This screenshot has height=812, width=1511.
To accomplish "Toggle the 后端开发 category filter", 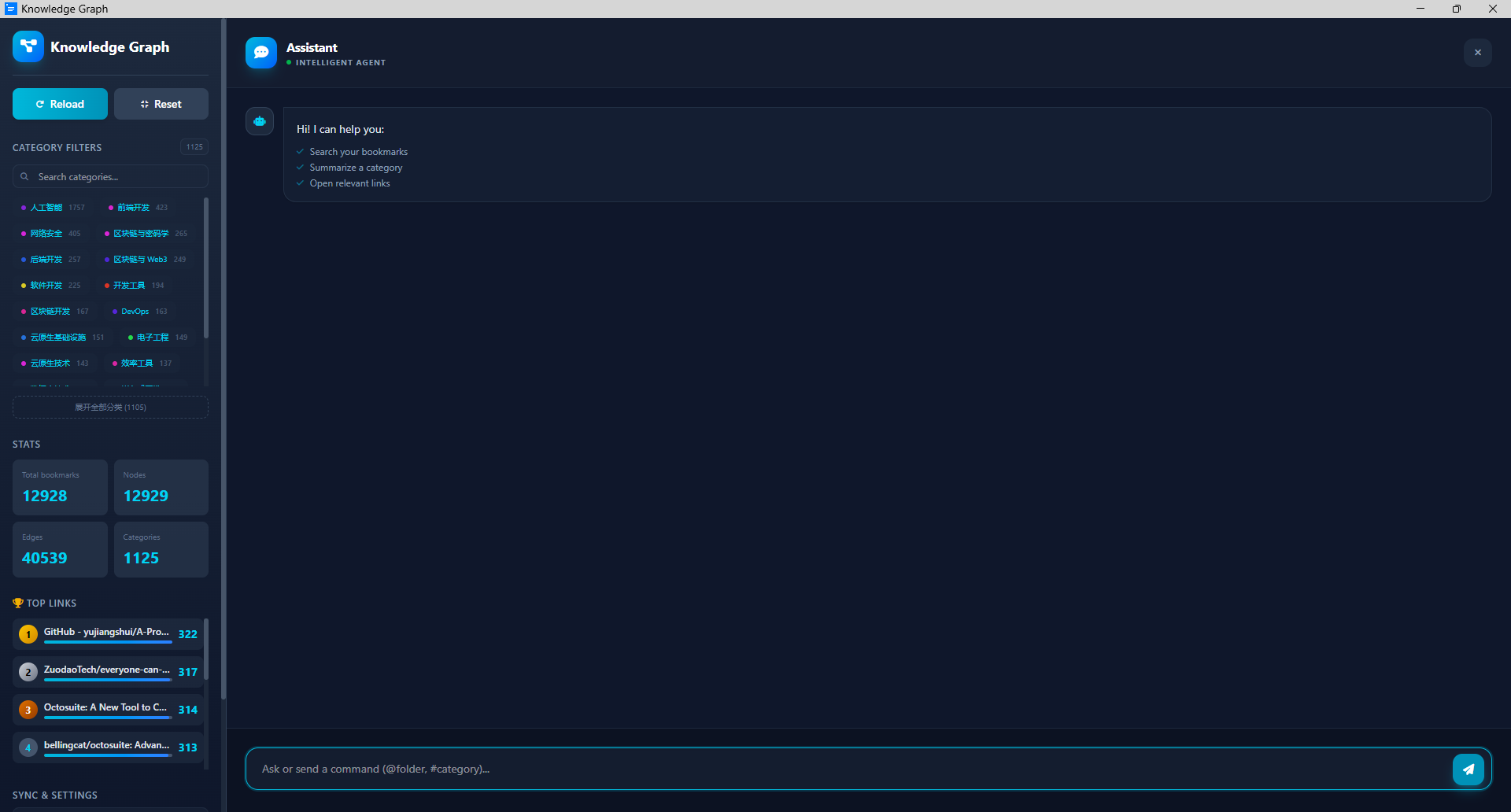I will (x=51, y=260).
